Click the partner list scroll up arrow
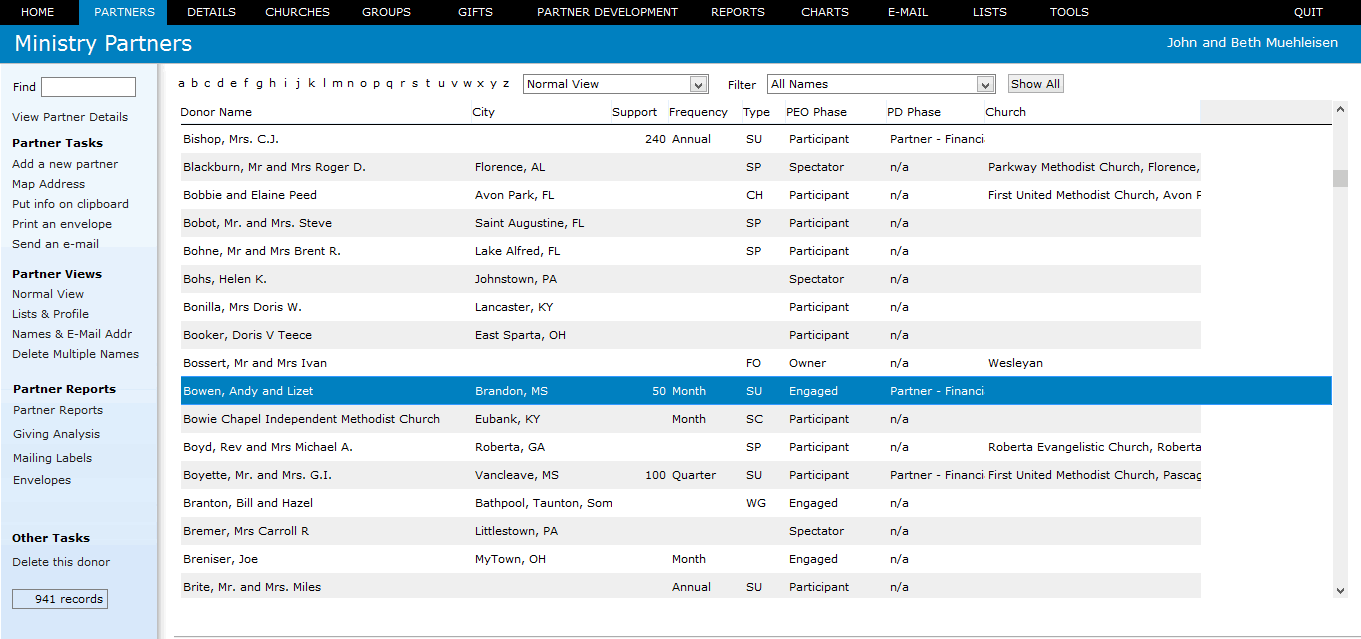This screenshot has width=1361, height=639. coord(1340,108)
